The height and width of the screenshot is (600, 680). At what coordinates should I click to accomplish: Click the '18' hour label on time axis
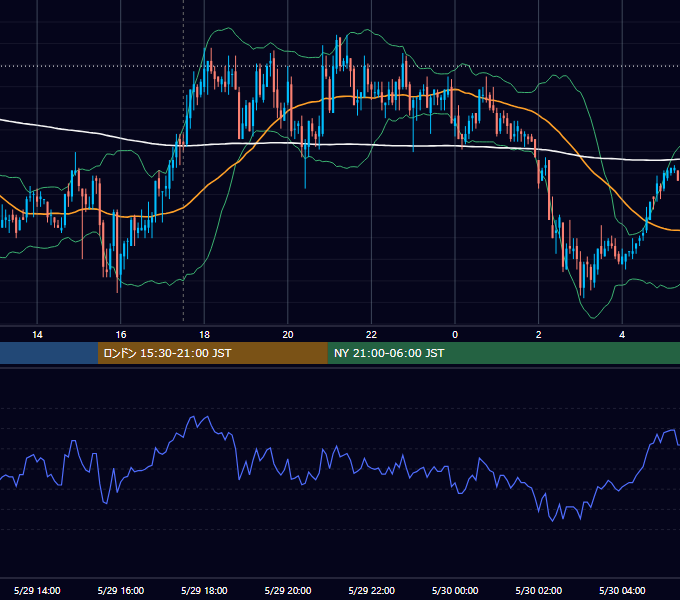point(204,335)
